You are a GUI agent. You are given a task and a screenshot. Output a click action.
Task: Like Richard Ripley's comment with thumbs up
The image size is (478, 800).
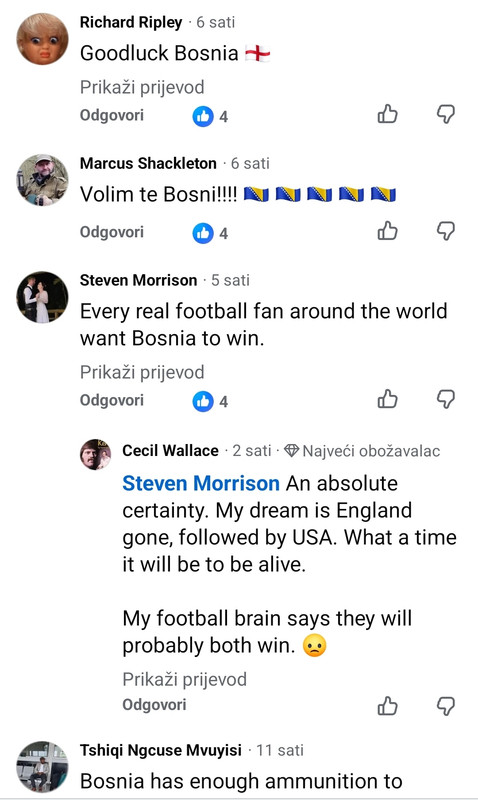387,114
